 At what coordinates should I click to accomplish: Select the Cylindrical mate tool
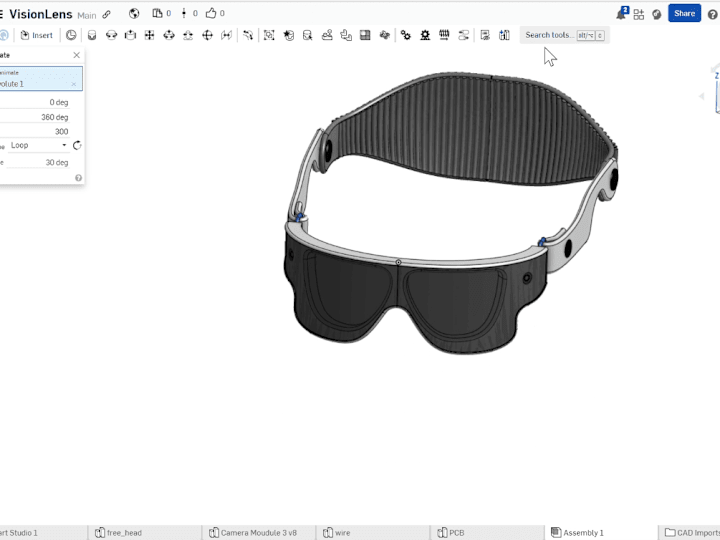(x=169, y=35)
